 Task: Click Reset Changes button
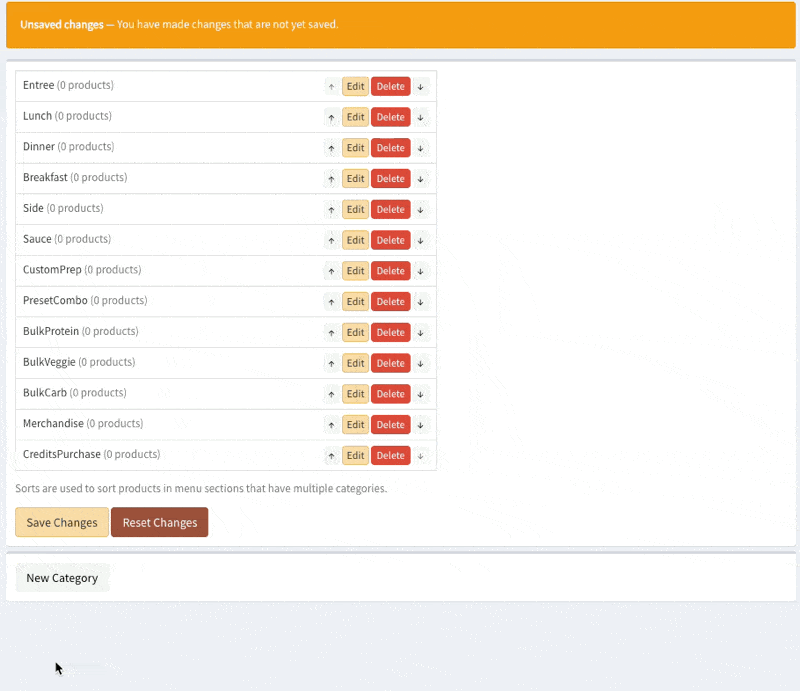coord(160,522)
